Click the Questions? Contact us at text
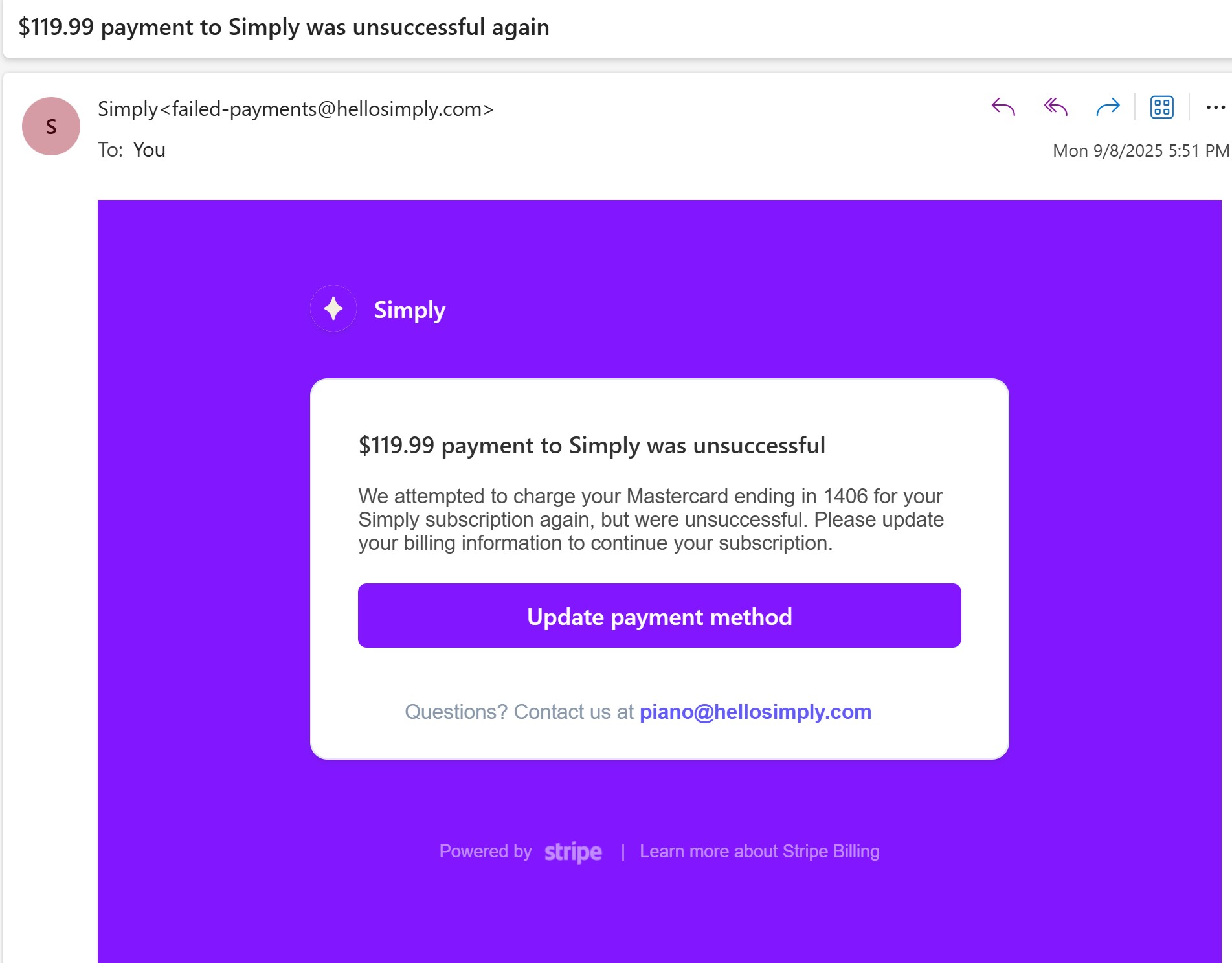The width and height of the screenshot is (1232, 963). point(519,712)
